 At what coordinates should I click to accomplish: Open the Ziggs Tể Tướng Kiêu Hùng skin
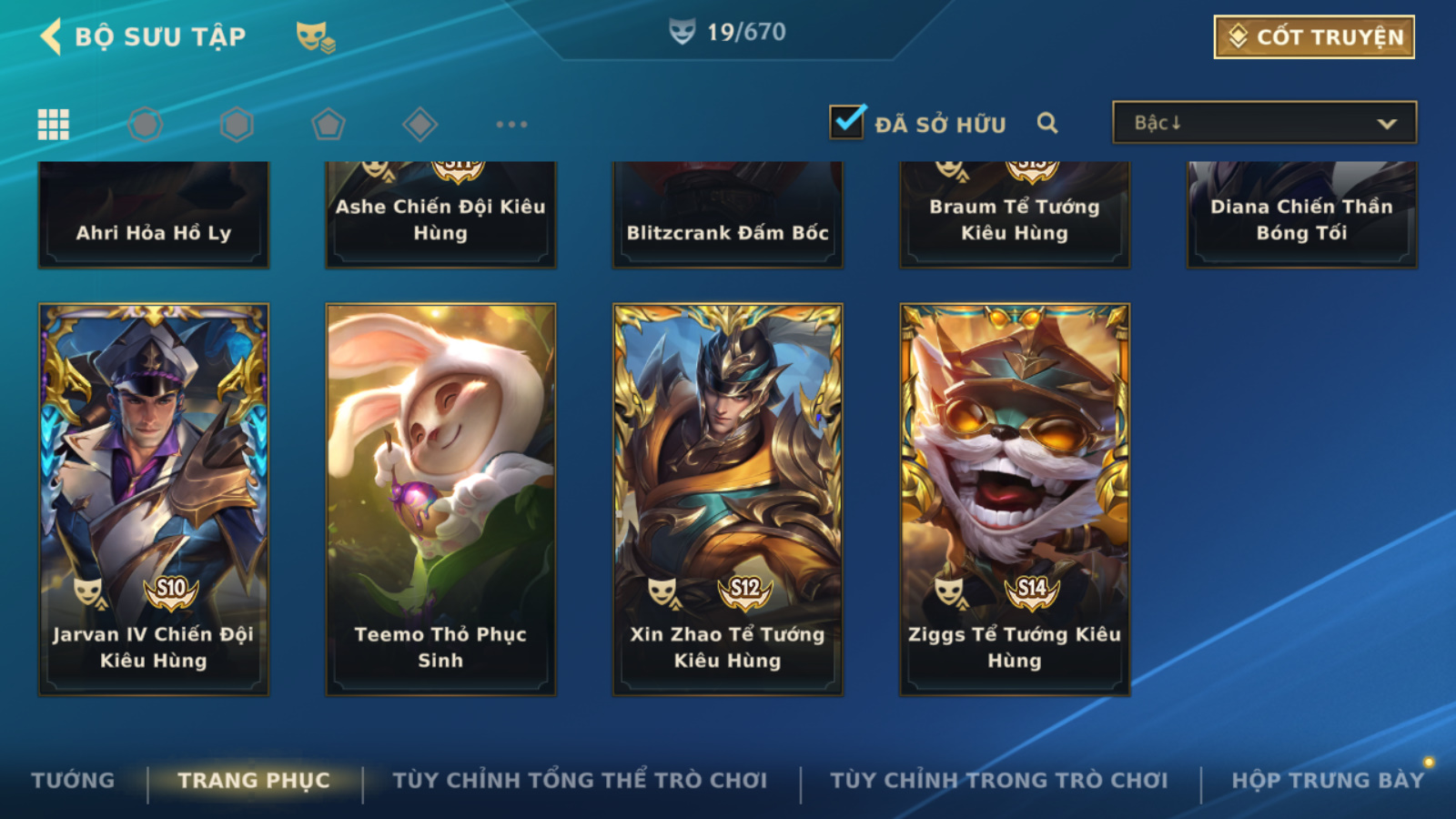[1015, 500]
